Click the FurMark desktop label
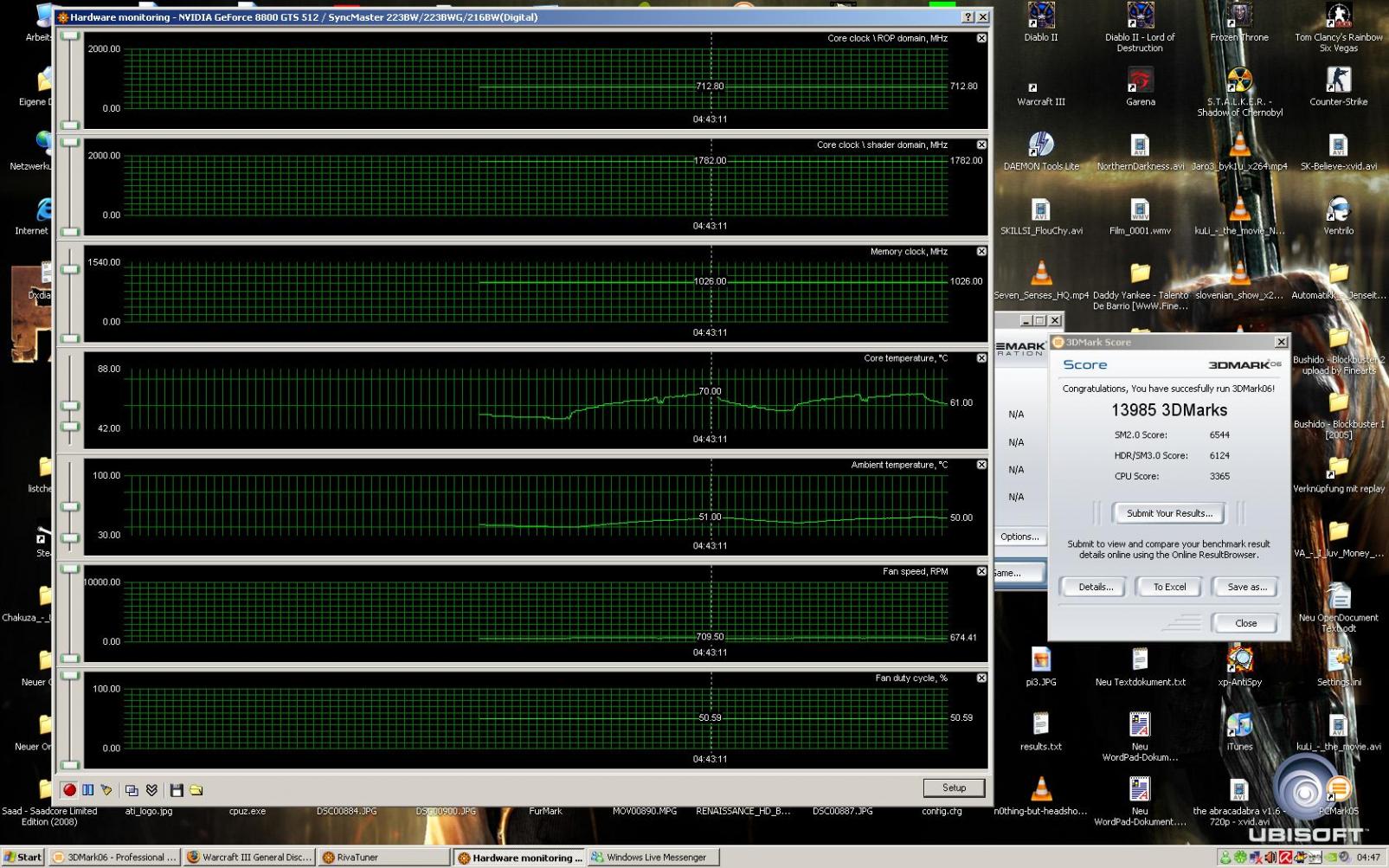This screenshot has width=1389, height=868. (x=545, y=811)
